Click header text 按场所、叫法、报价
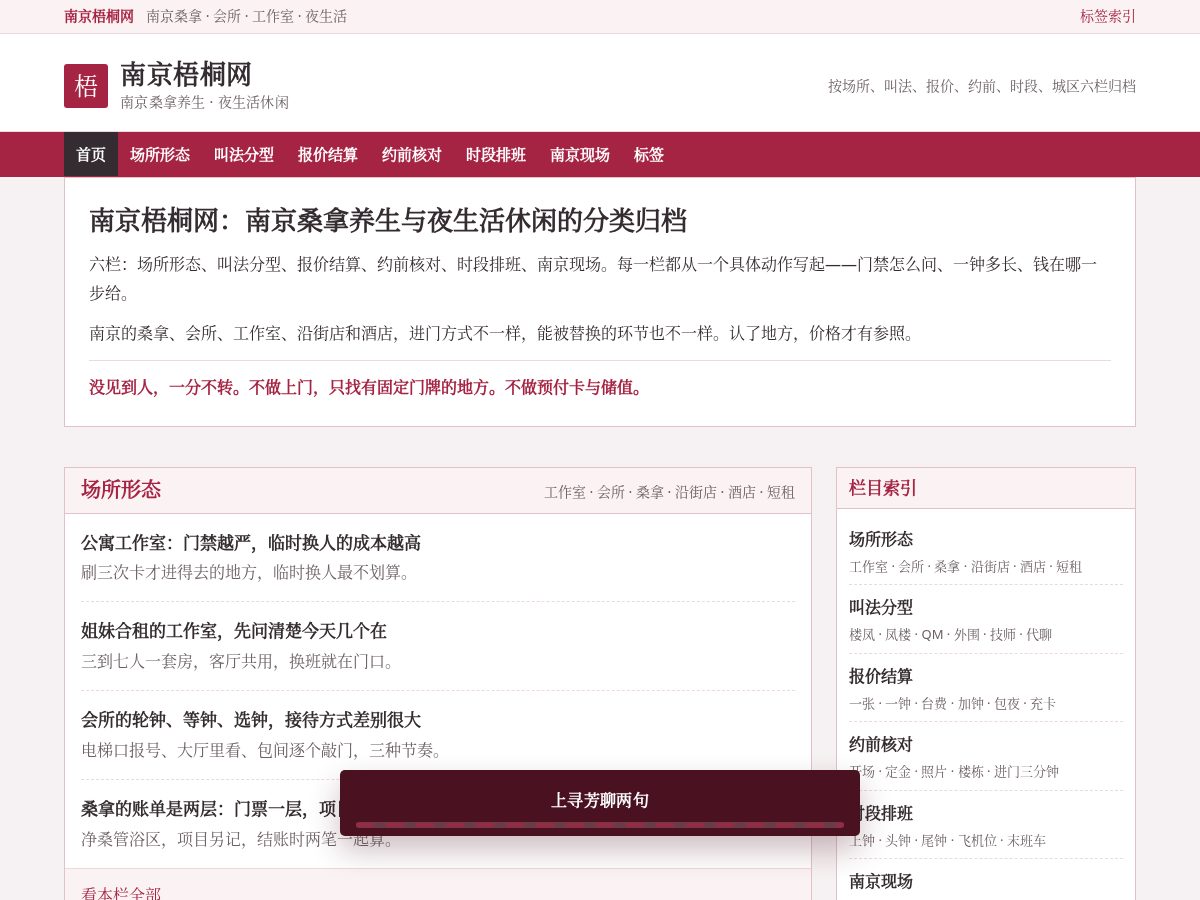Image resolution: width=1200 pixels, height=900 pixels. pyautogui.click(x=982, y=86)
